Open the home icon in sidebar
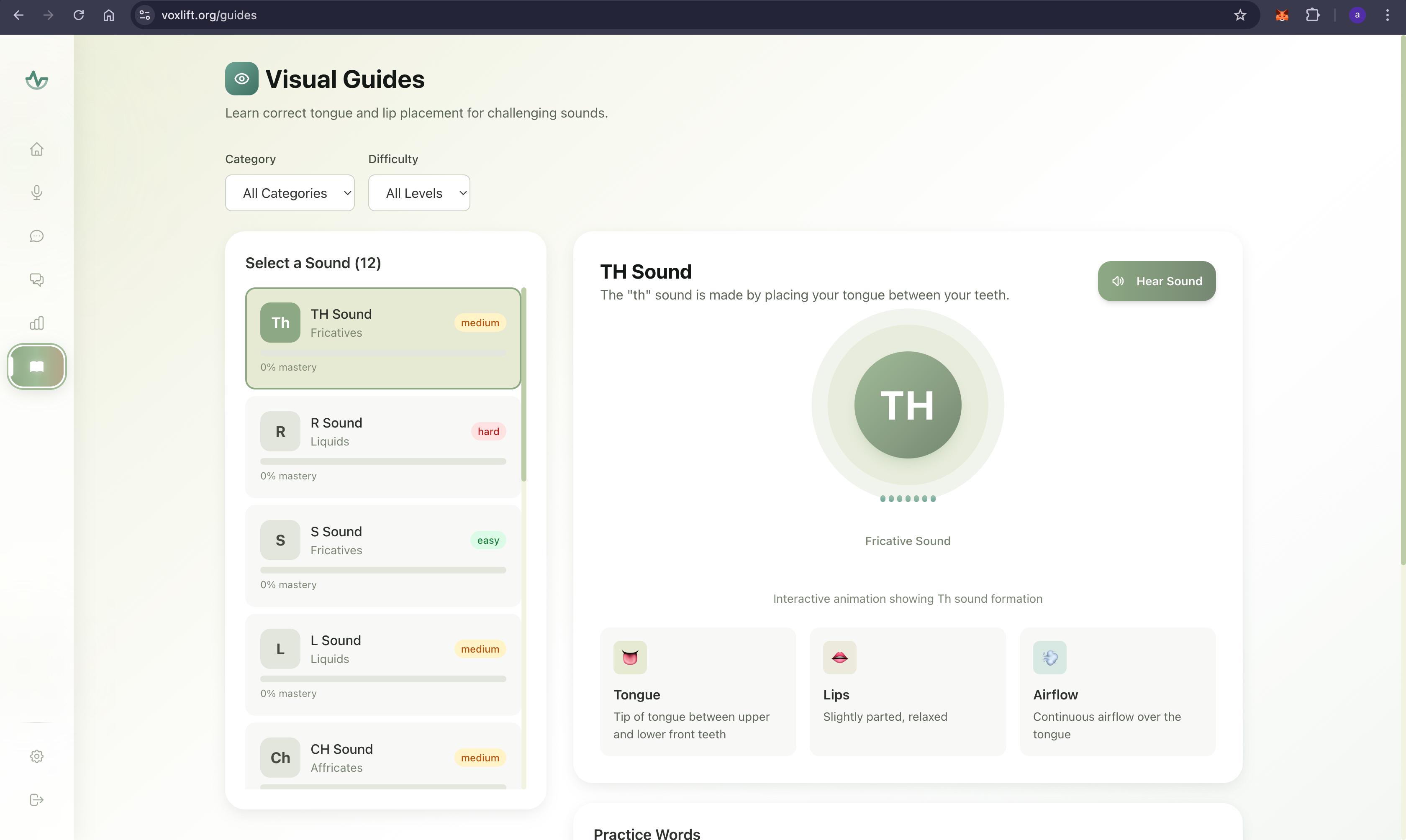1406x840 pixels. click(37, 149)
